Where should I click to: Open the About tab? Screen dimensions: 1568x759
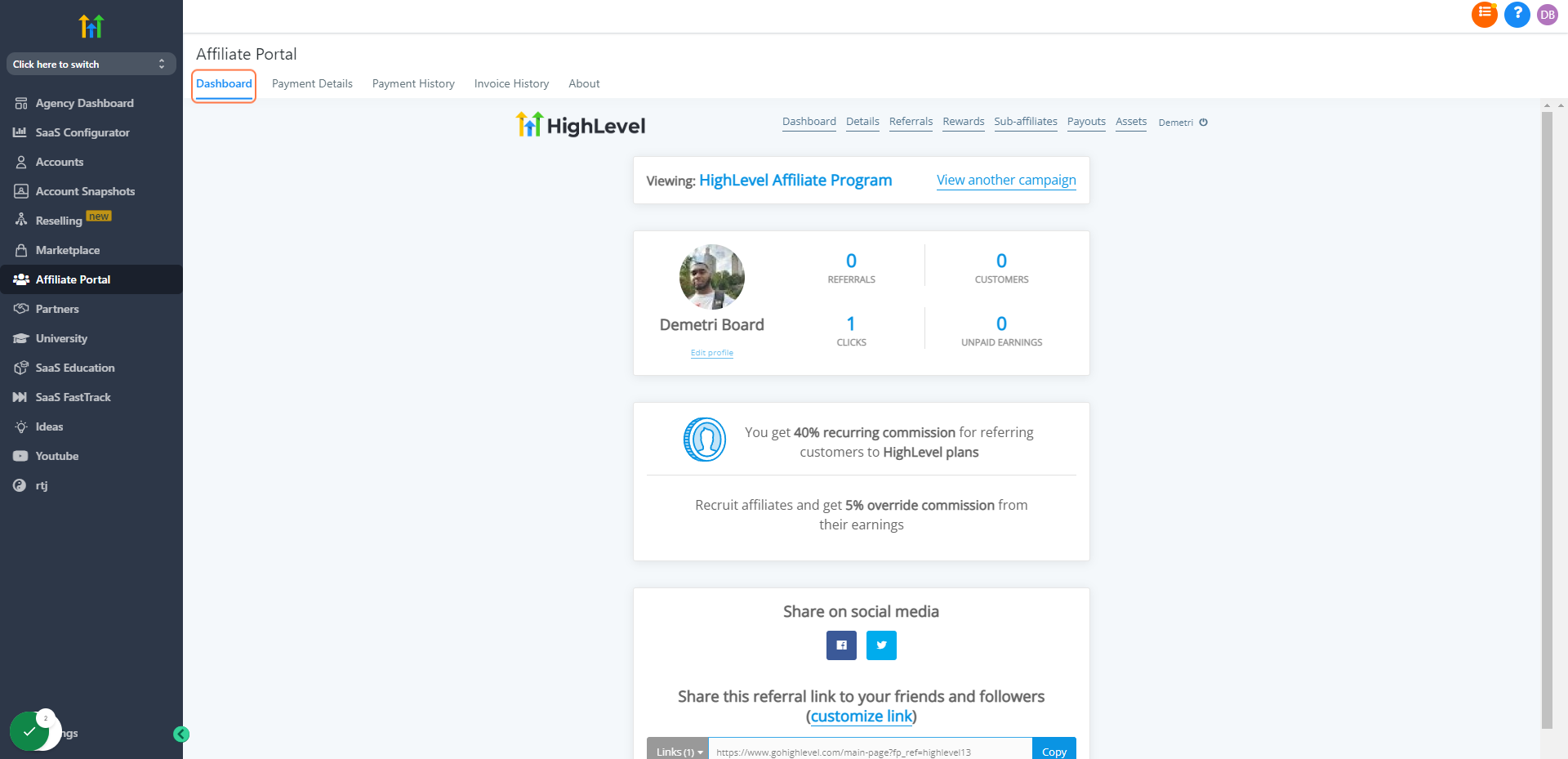click(584, 83)
